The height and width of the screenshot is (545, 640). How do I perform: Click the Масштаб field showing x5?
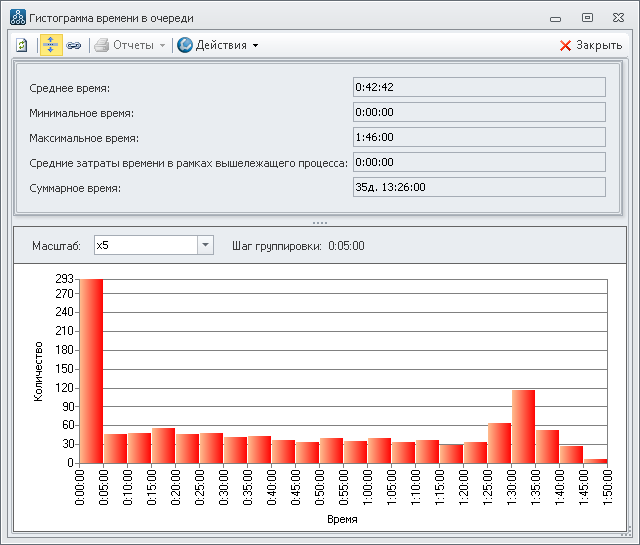(x=144, y=245)
